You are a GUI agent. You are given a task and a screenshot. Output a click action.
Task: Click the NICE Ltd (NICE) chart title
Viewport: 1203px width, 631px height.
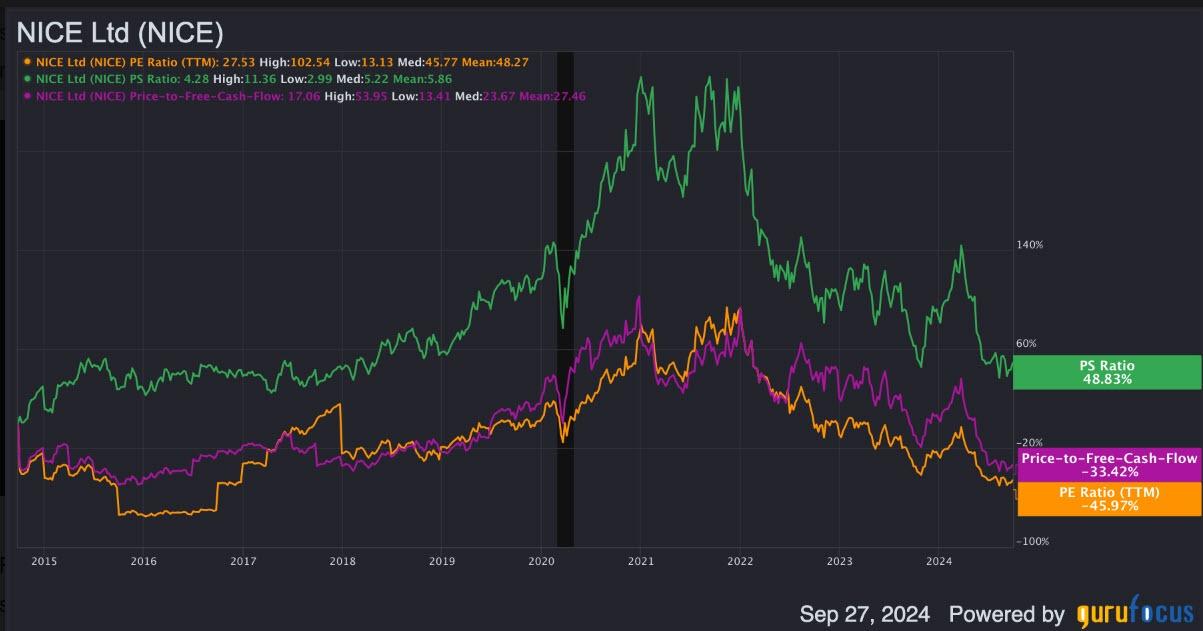click(x=119, y=33)
